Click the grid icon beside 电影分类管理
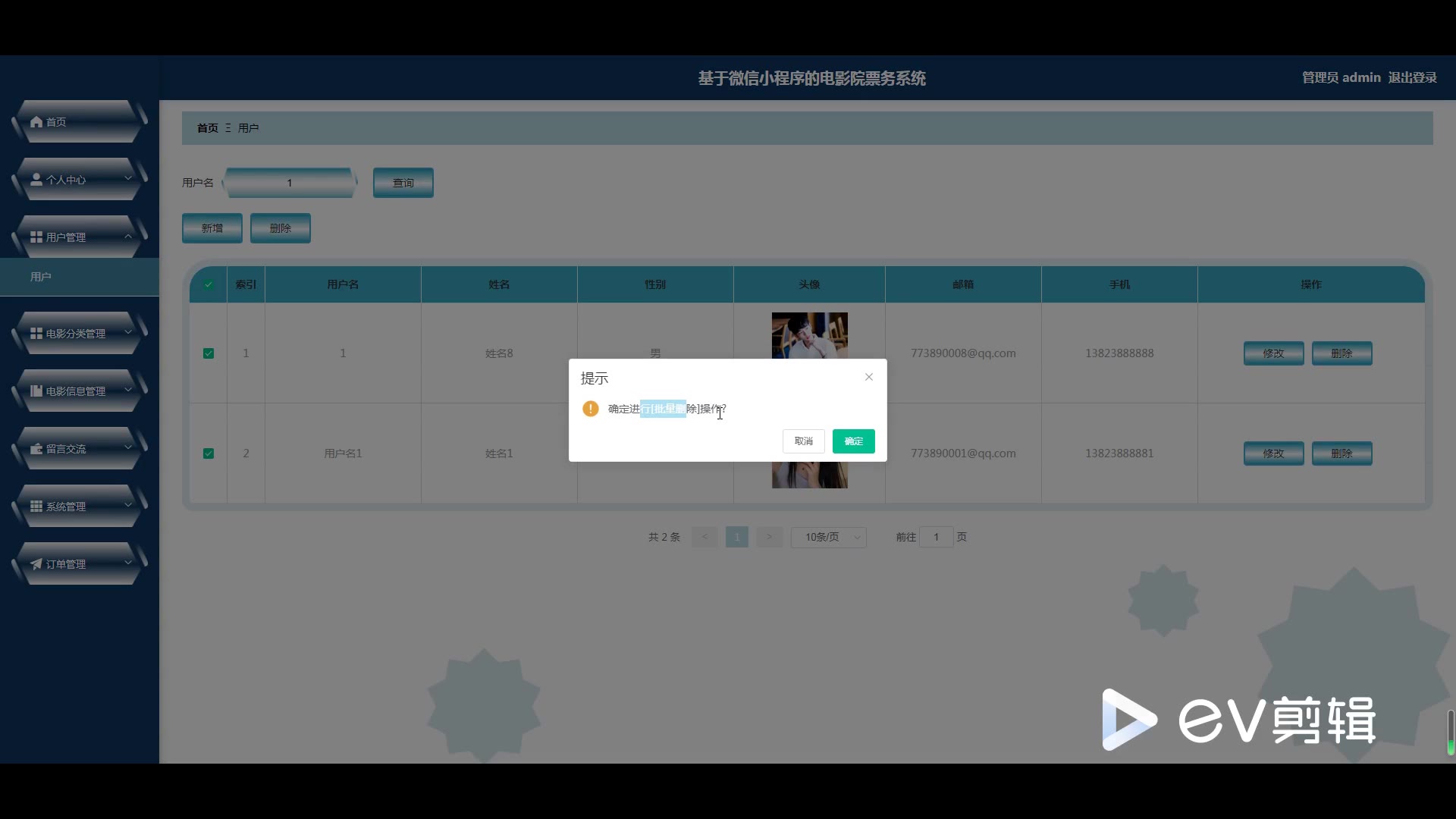Image resolution: width=1456 pixels, height=819 pixels. click(x=36, y=334)
